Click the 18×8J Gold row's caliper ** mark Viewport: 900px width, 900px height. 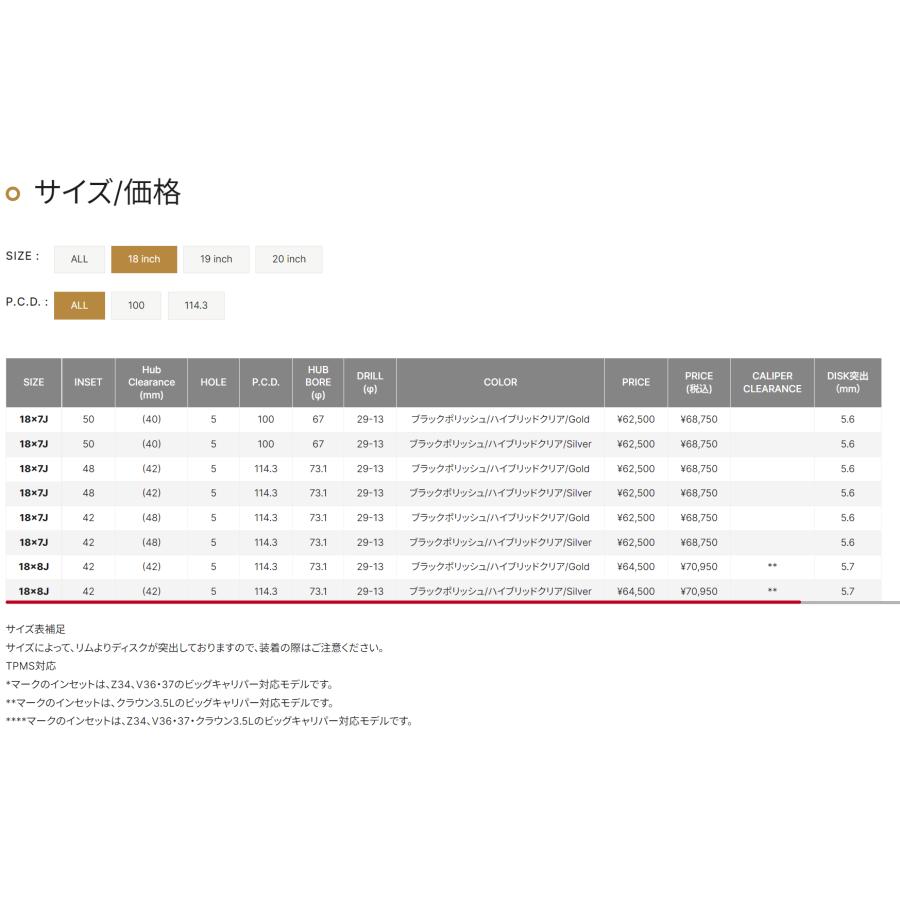[x=772, y=567]
